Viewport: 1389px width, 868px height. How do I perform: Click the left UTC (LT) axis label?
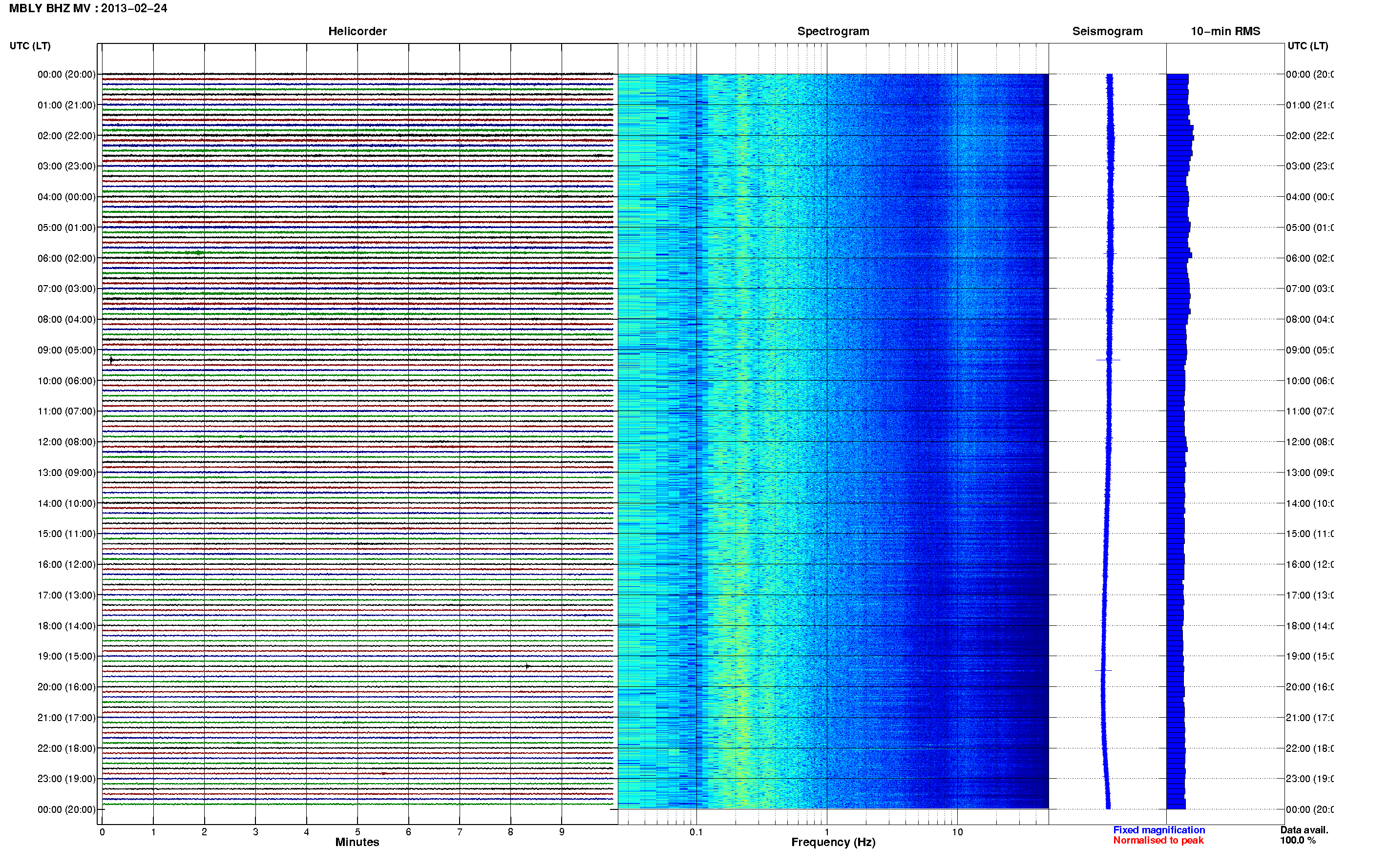click(x=30, y=45)
